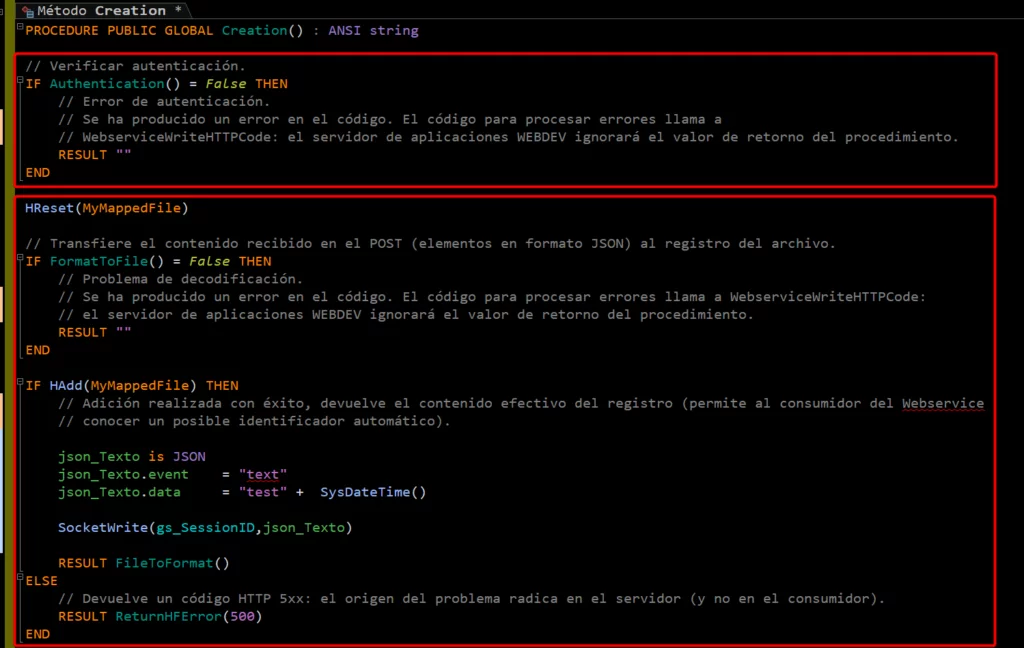Select the Método Creation editor tab

tap(104, 10)
